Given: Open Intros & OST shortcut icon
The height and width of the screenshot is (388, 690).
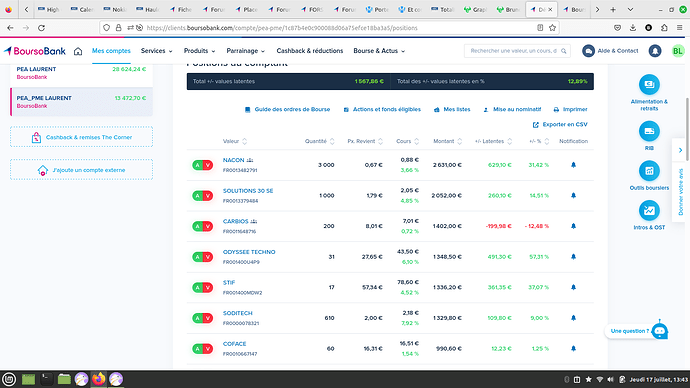Looking at the screenshot, I should (x=649, y=211).
